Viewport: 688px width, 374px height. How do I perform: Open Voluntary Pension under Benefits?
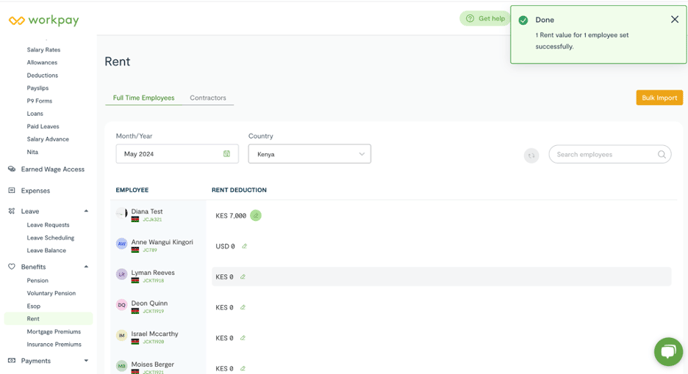(51, 293)
